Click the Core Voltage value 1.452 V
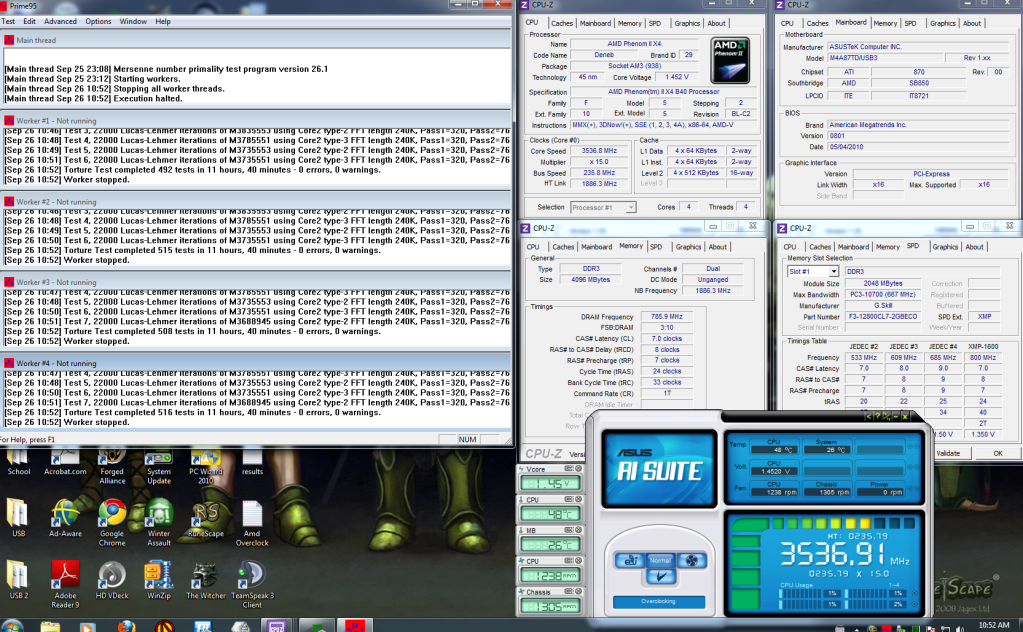The height and width of the screenshot is (632, 1023). coord(677,77)
